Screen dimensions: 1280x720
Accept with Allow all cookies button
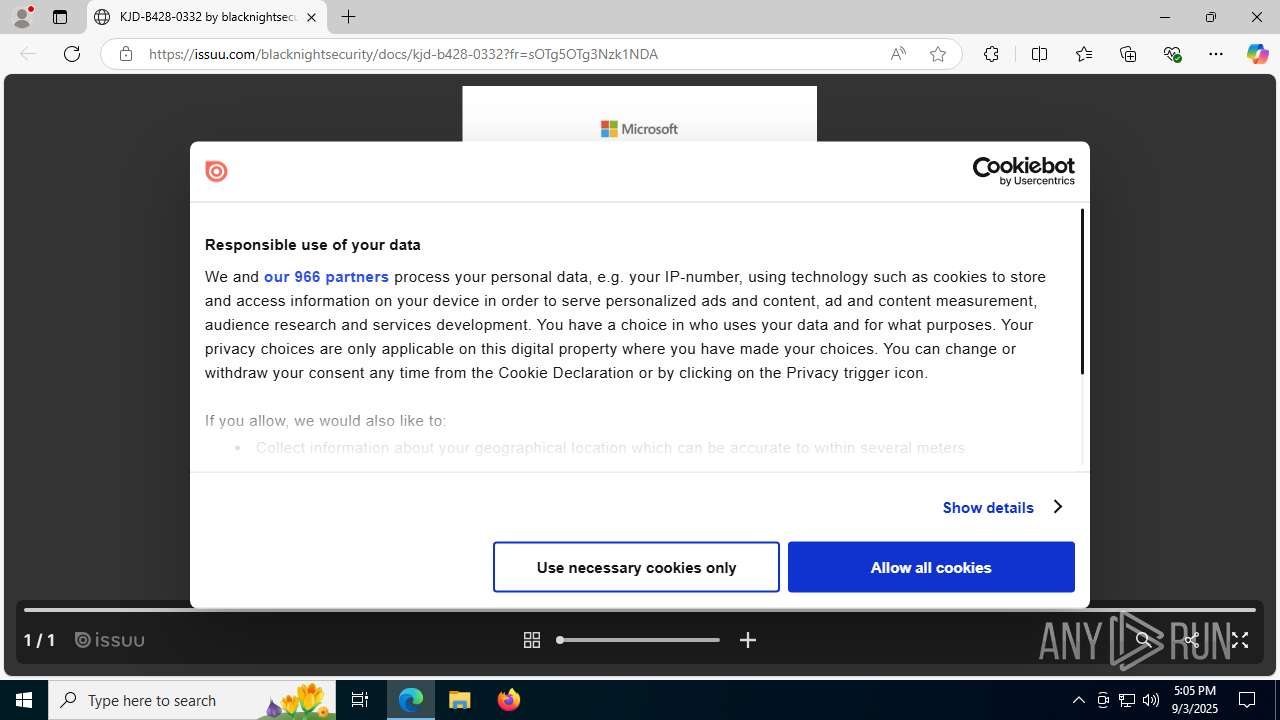pos(931,567)
